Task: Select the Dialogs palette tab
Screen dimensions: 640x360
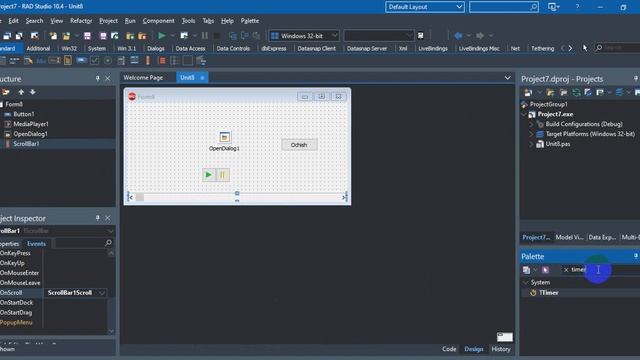Action: (x=156, y=48)
